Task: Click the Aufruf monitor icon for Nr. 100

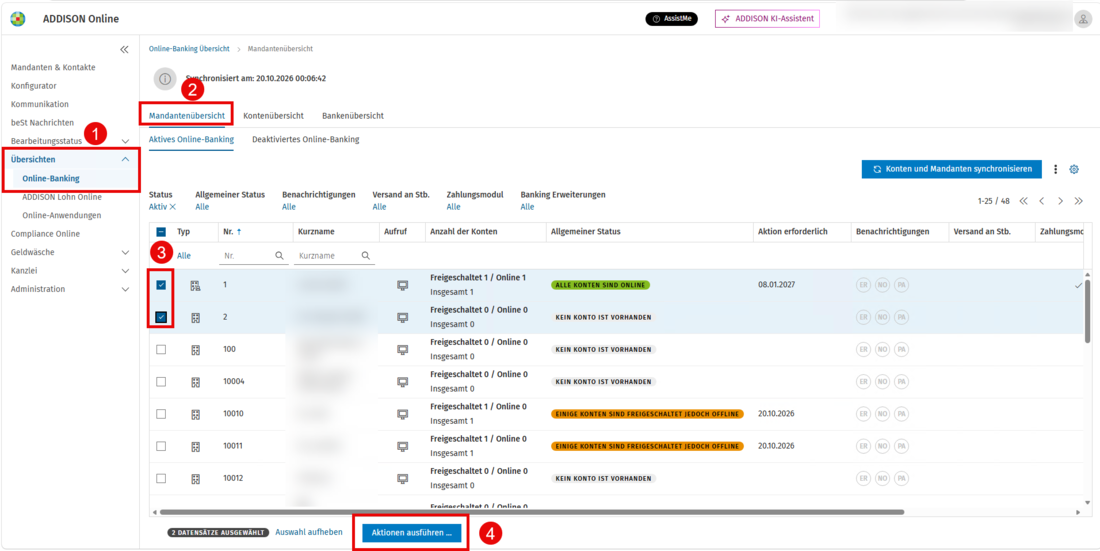Action: point(403,350)
